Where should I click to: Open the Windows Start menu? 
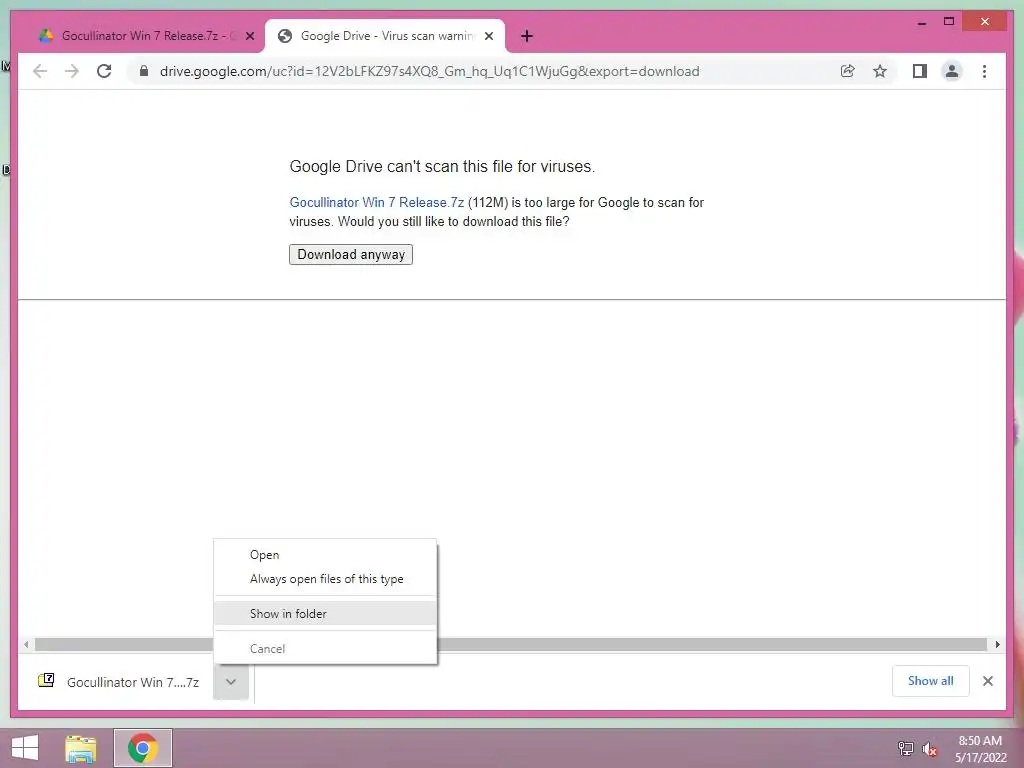25,748
